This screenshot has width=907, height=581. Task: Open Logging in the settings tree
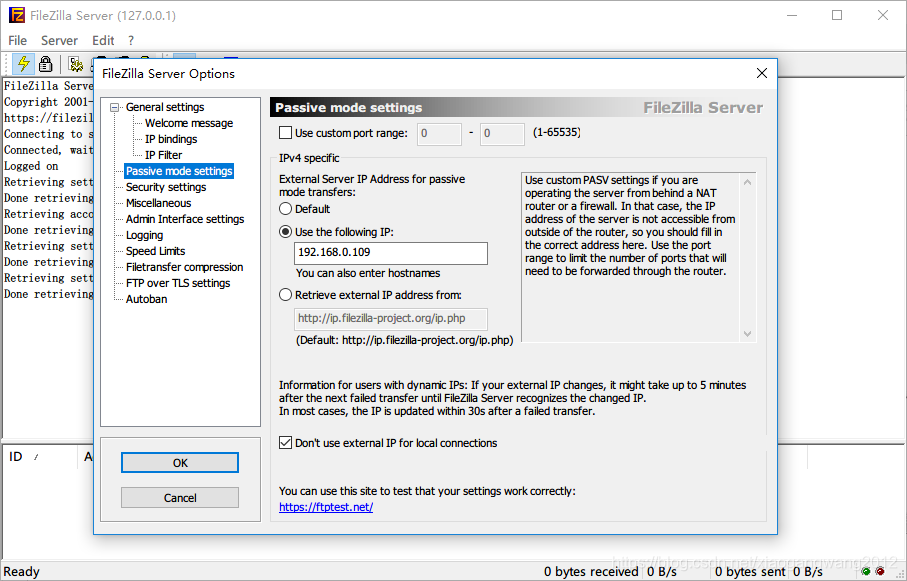pos(145,235)
